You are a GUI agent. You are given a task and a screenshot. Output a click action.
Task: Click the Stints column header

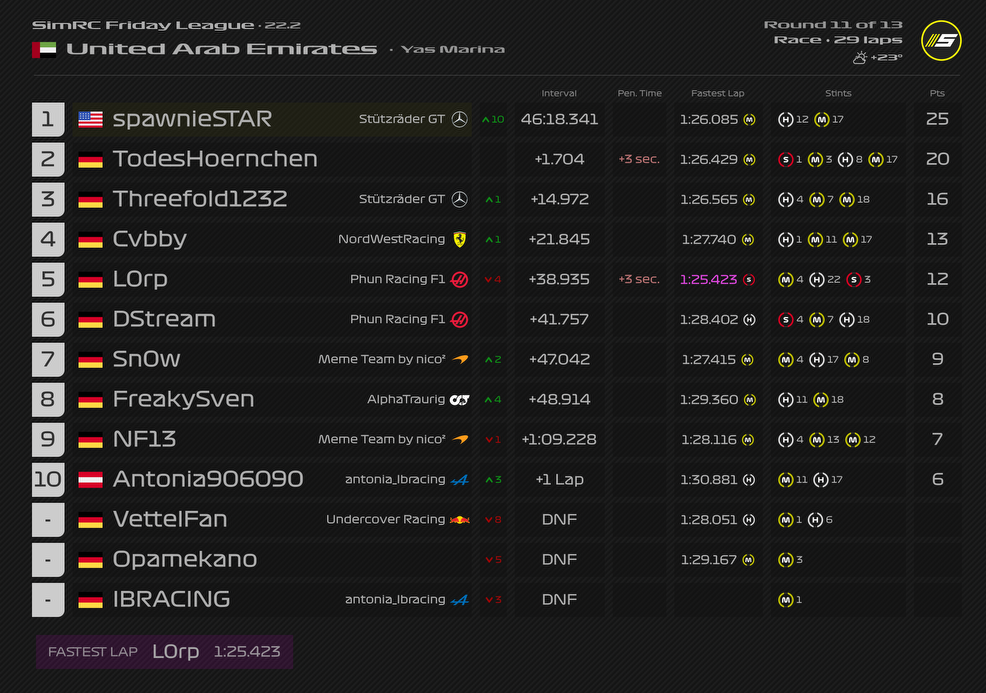(838, 93)
